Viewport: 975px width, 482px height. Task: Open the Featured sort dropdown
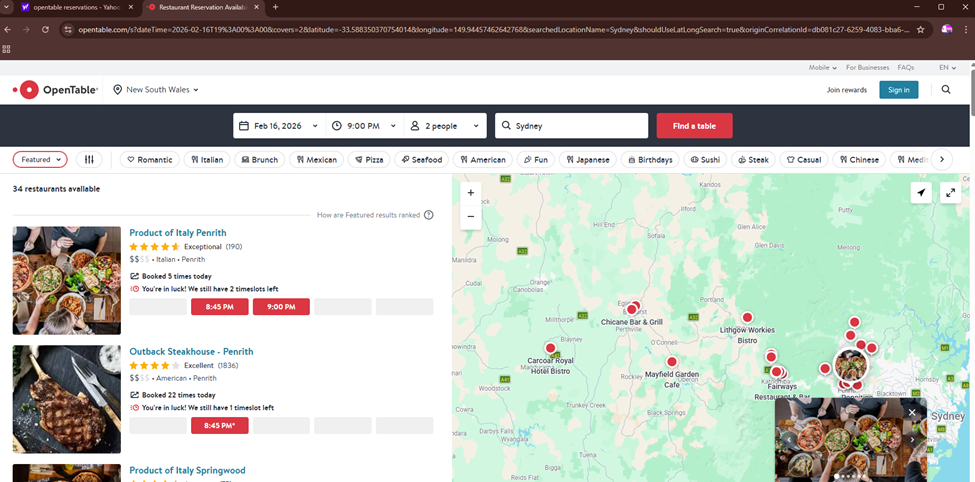point(40,160)
